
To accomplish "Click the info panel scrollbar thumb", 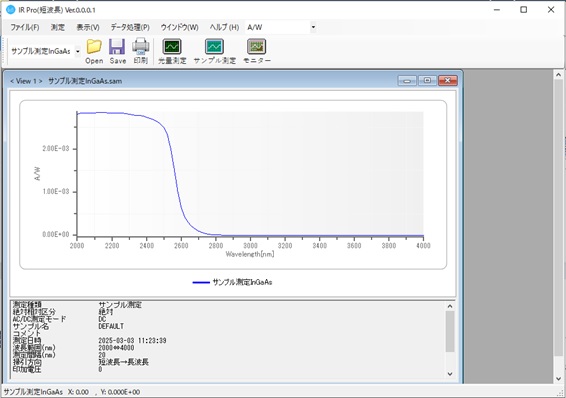I will click(x=450, y=331).
